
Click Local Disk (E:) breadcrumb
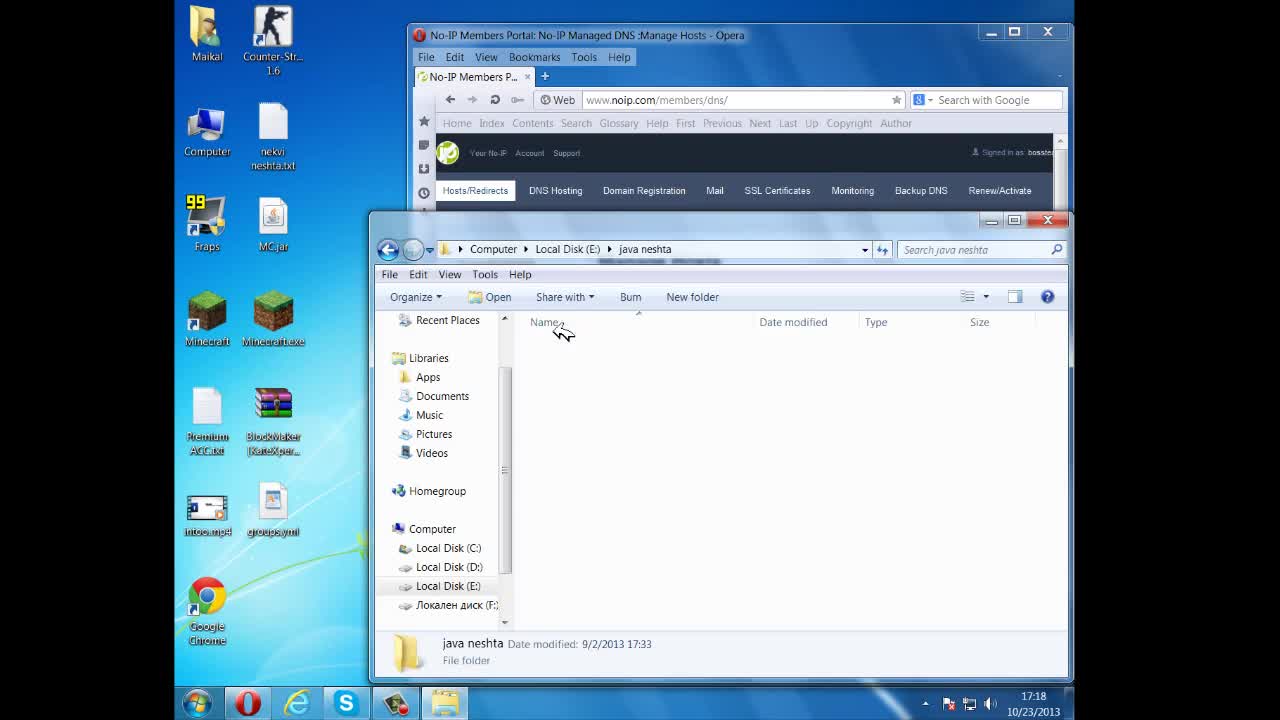pyautogui.click(x=567, y=250)
